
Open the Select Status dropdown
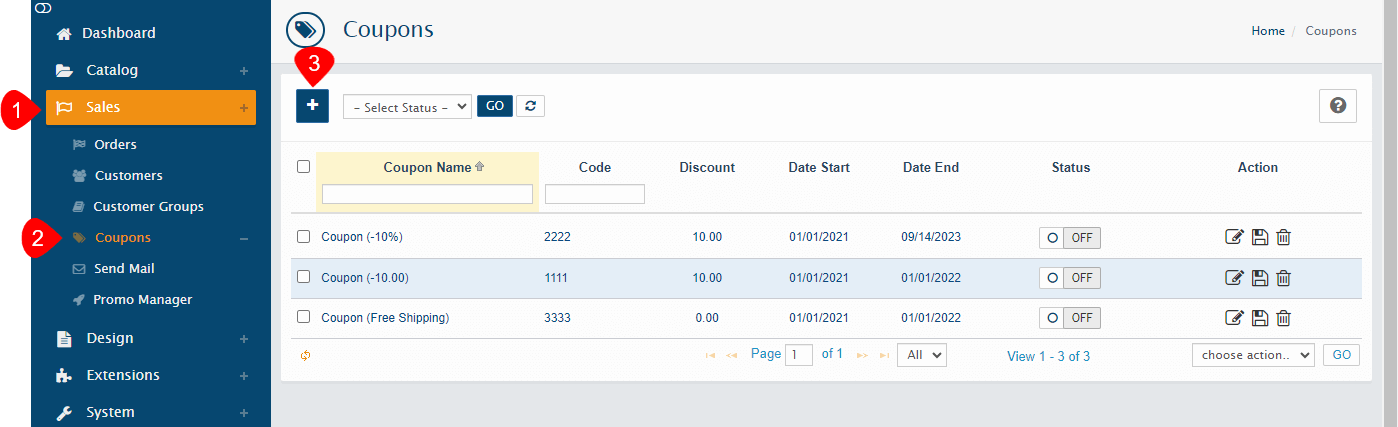[406, 107]
